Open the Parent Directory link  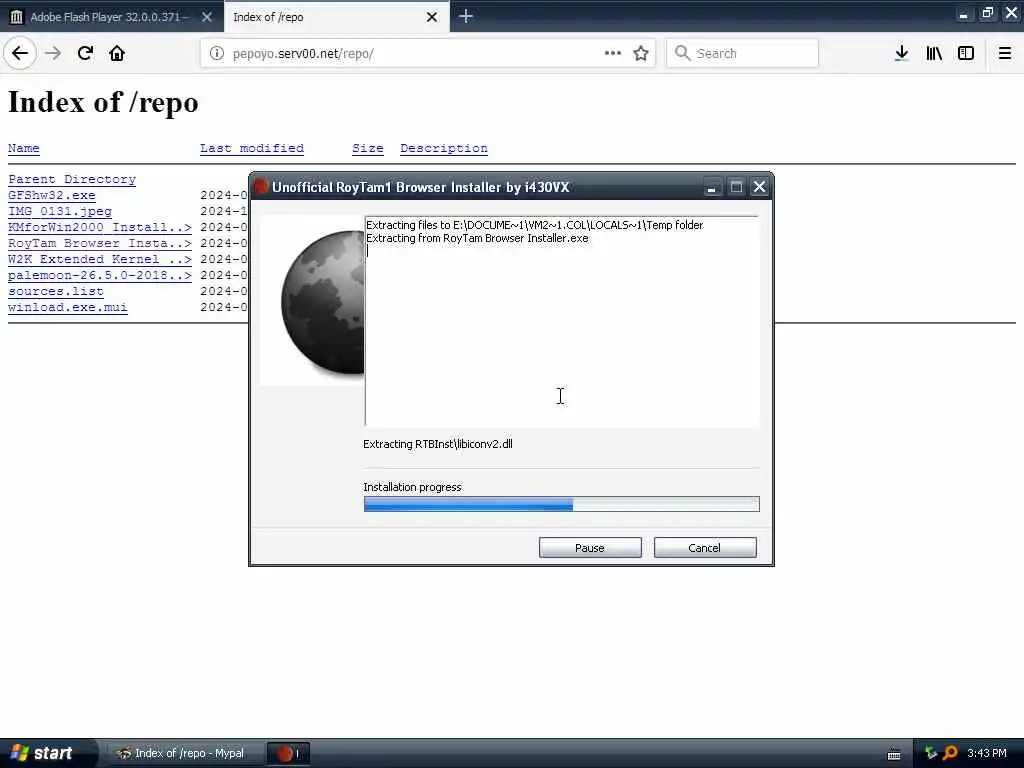pos(72,179)
